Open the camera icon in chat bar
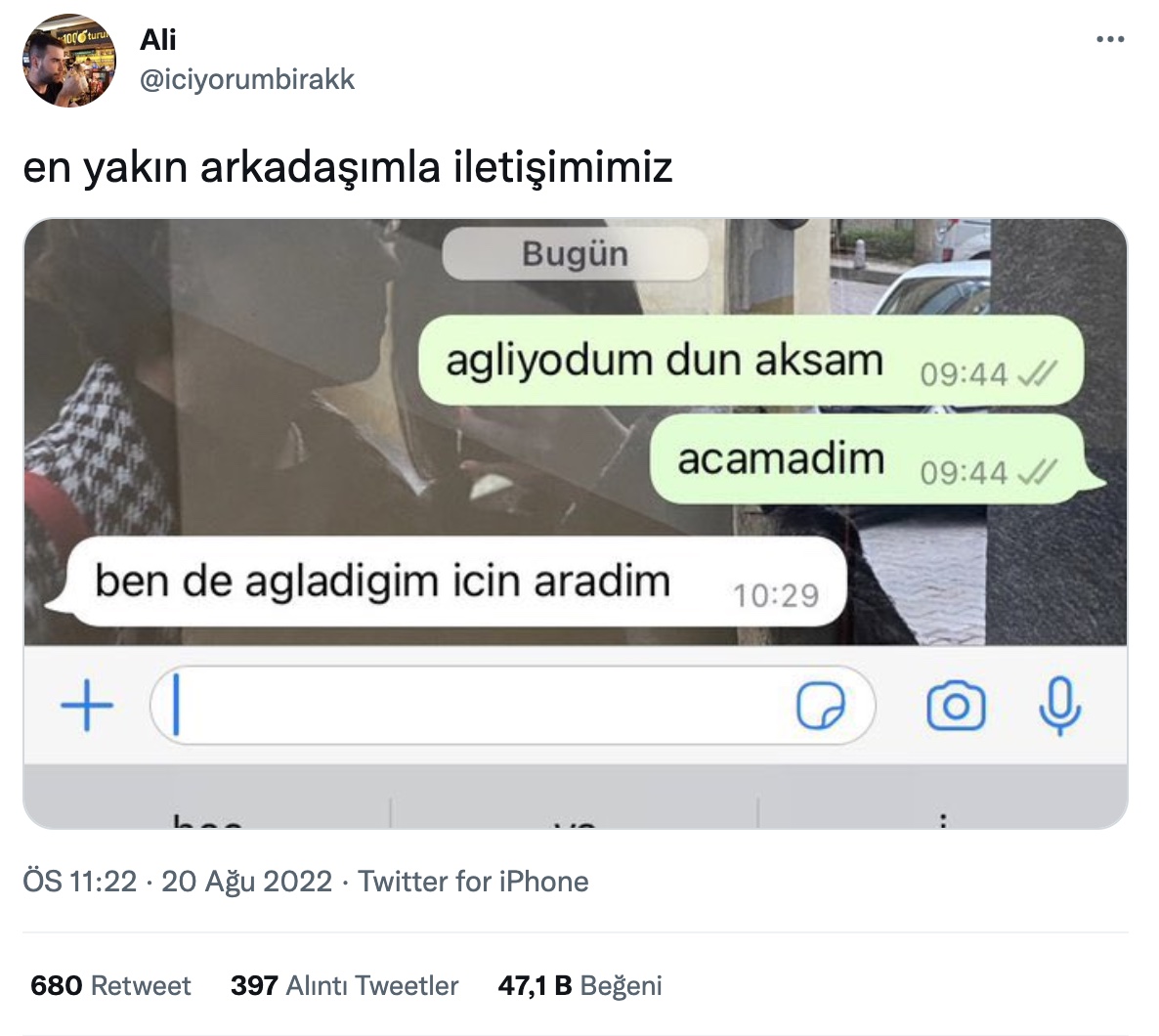Image resolution: width=1159 pixels, height=1036 pixels. [956, 706]
